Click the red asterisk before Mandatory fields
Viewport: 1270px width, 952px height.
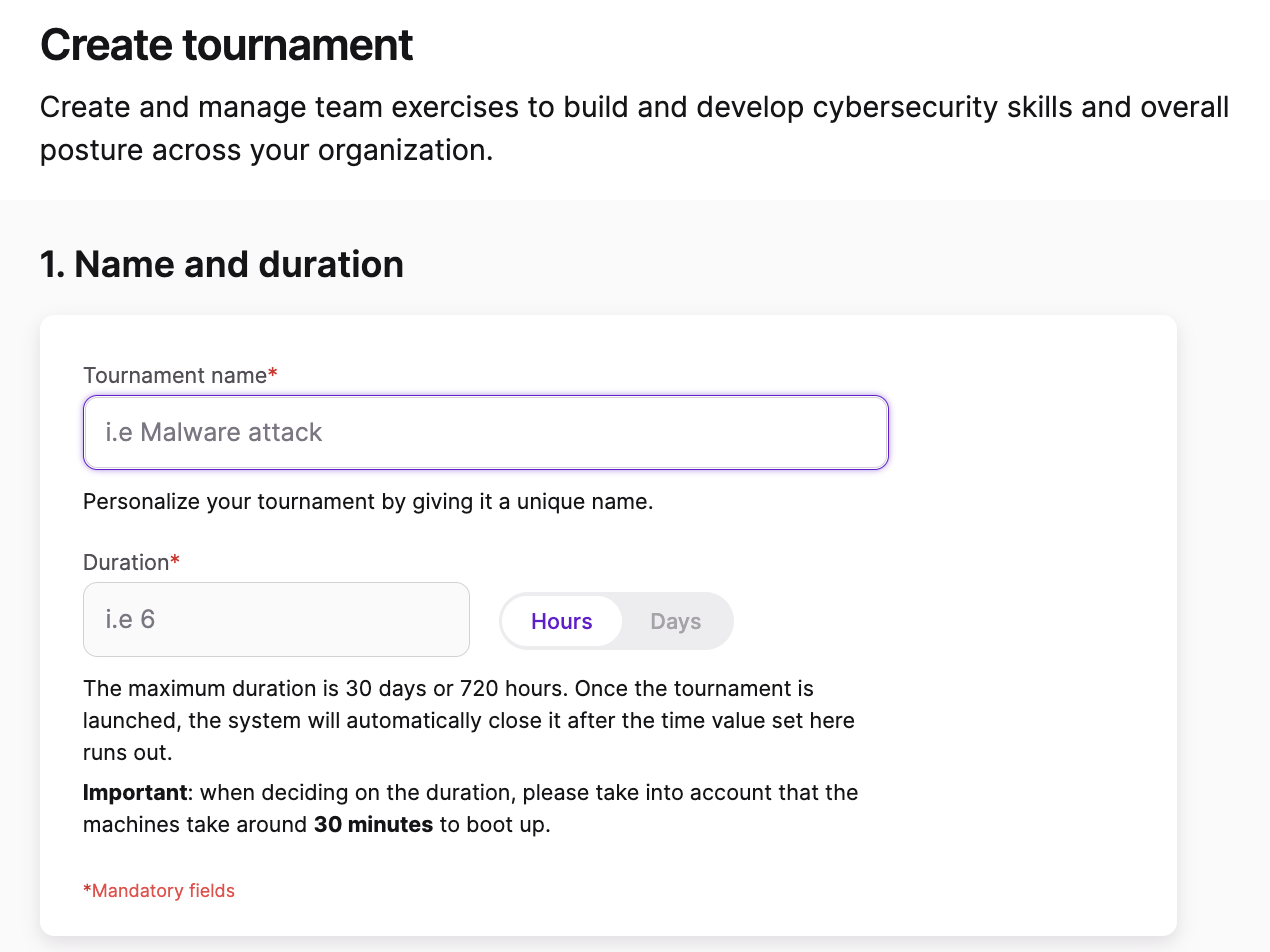pyautogui.click(x=87, y=889)
